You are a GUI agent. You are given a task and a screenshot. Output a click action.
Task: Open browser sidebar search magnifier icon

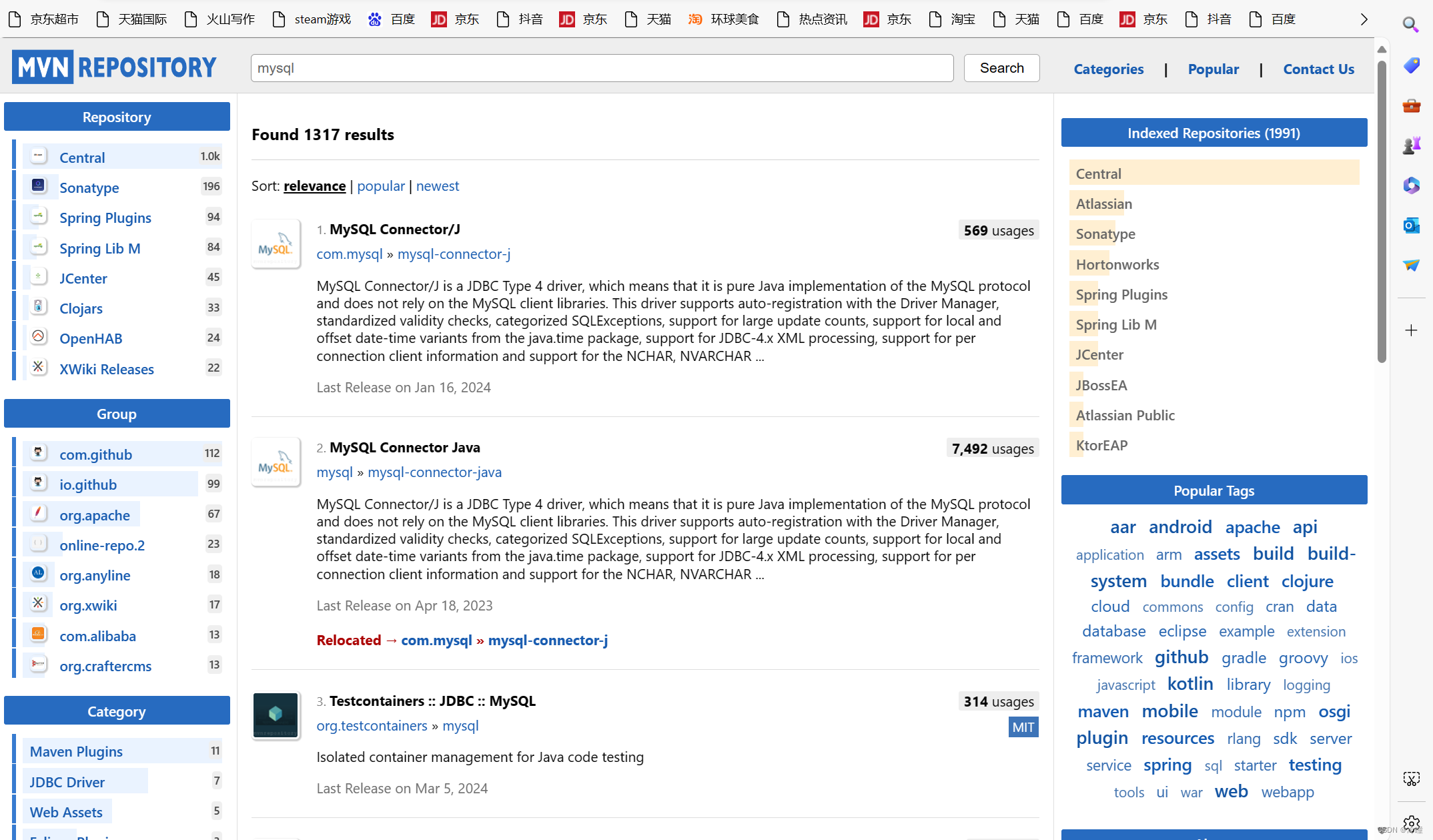coord(1410,25)
